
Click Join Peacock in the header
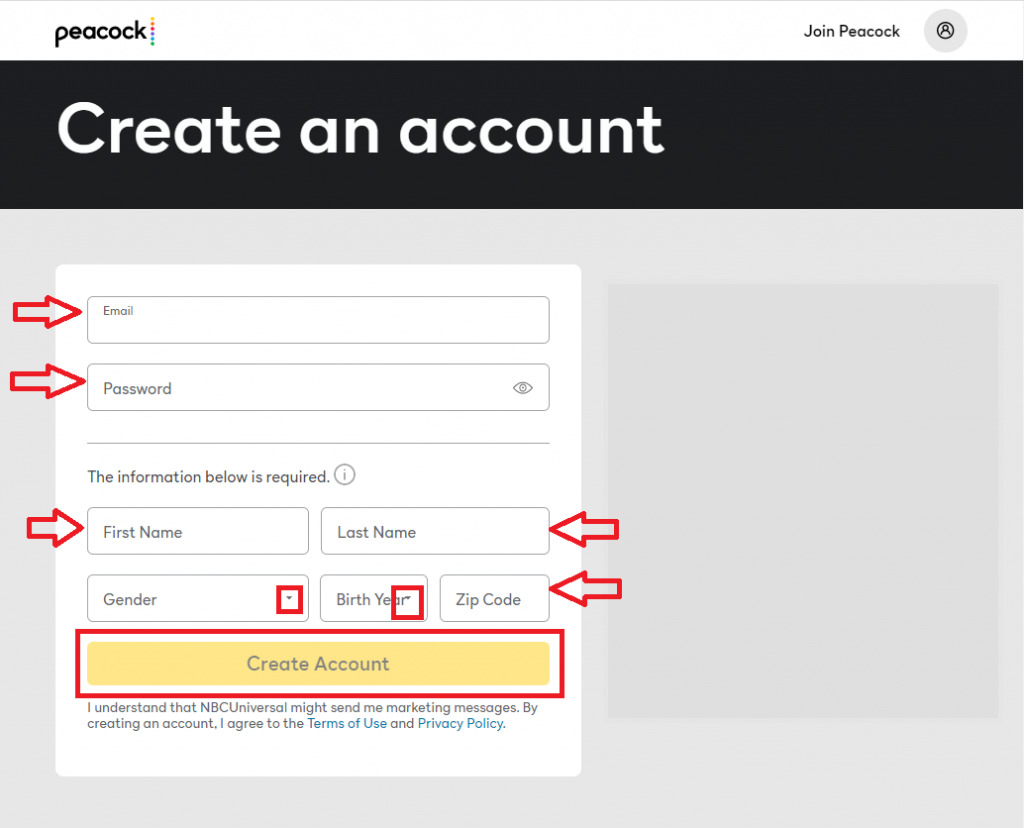pyautogui.click(x=852, y=31)
